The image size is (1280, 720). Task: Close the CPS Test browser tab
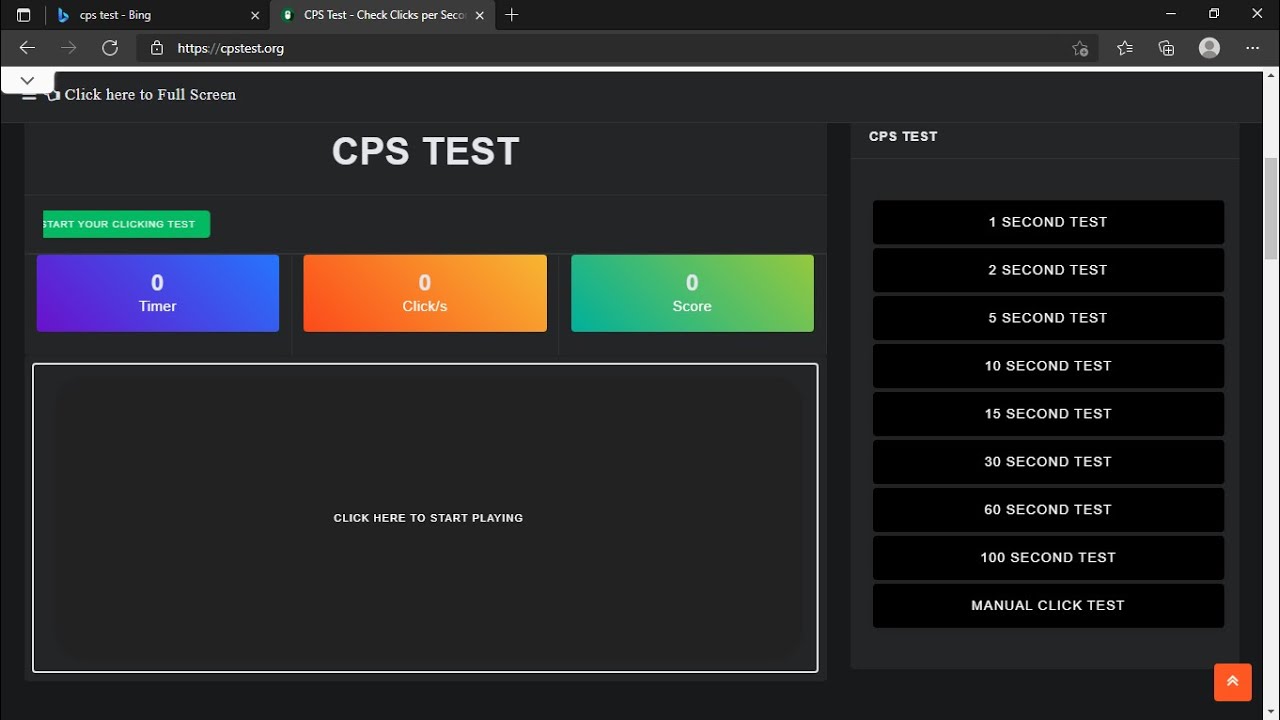pos(479,15)
